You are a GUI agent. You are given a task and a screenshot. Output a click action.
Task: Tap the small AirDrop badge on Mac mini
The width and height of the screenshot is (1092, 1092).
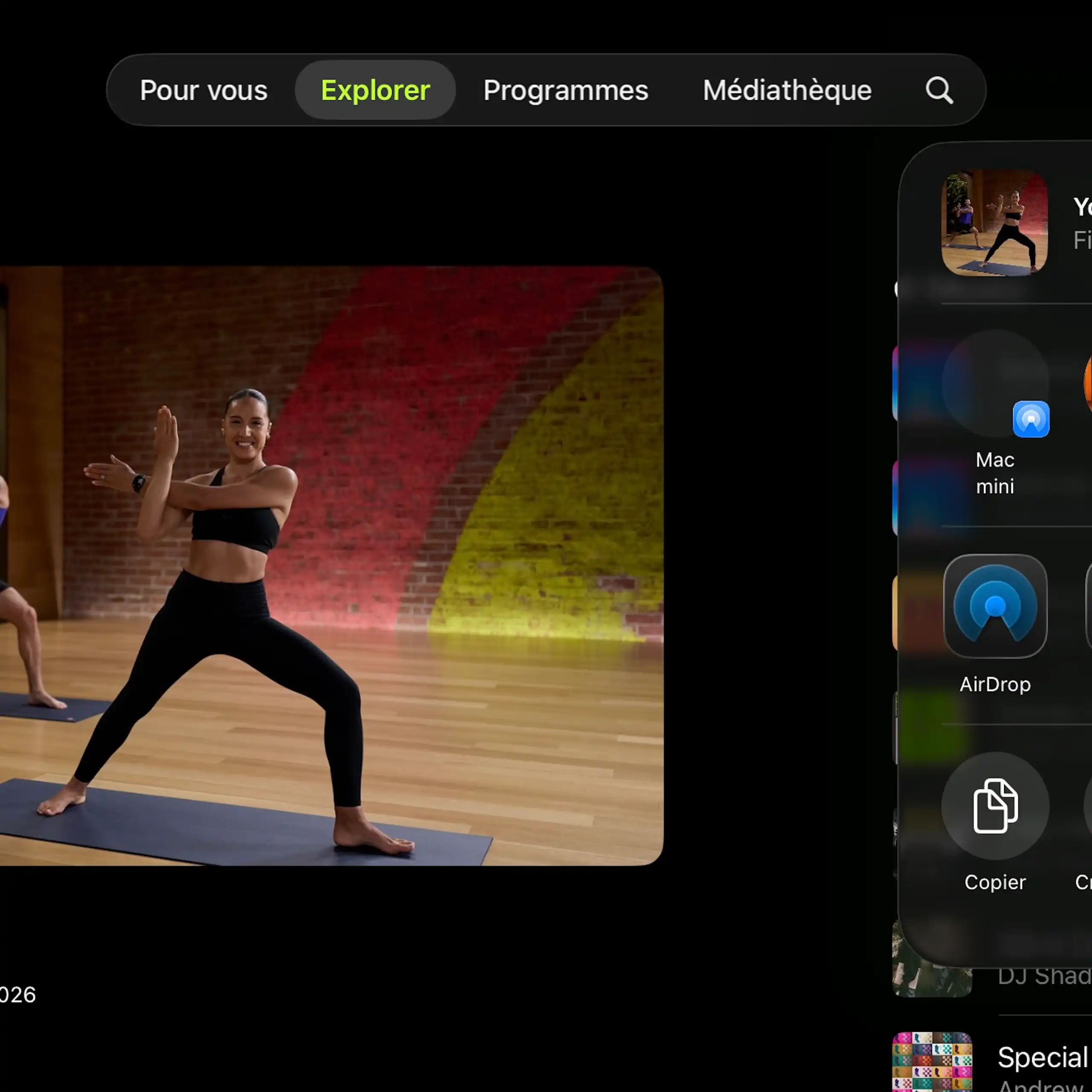point(1031,419)
